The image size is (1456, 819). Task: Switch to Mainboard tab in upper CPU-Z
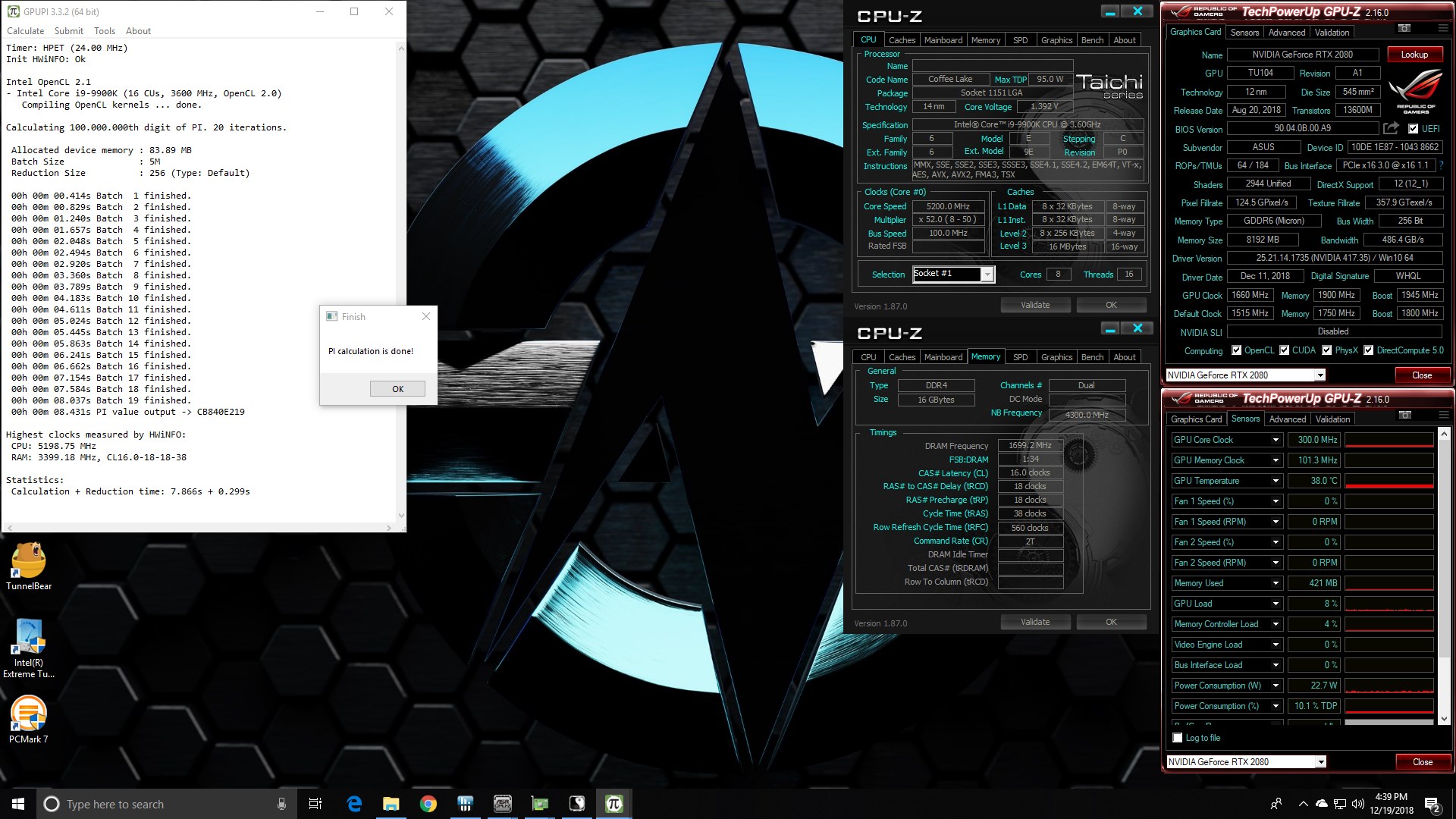[x=943, y=40]
